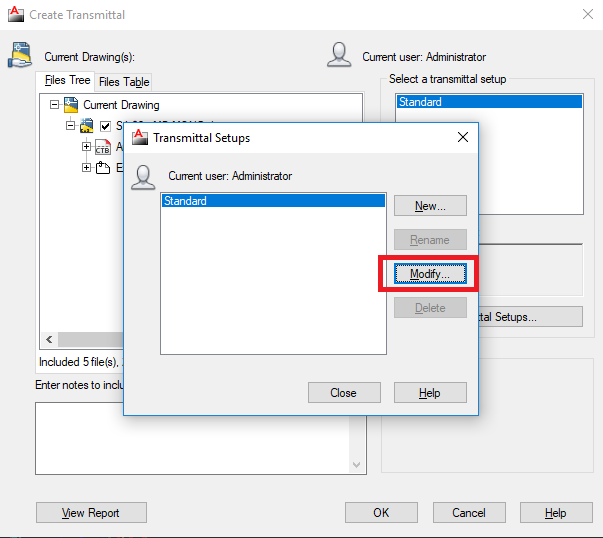
Task: Click the left arrow of the tree's horizontal scrollbar
Action: (48, 340)
